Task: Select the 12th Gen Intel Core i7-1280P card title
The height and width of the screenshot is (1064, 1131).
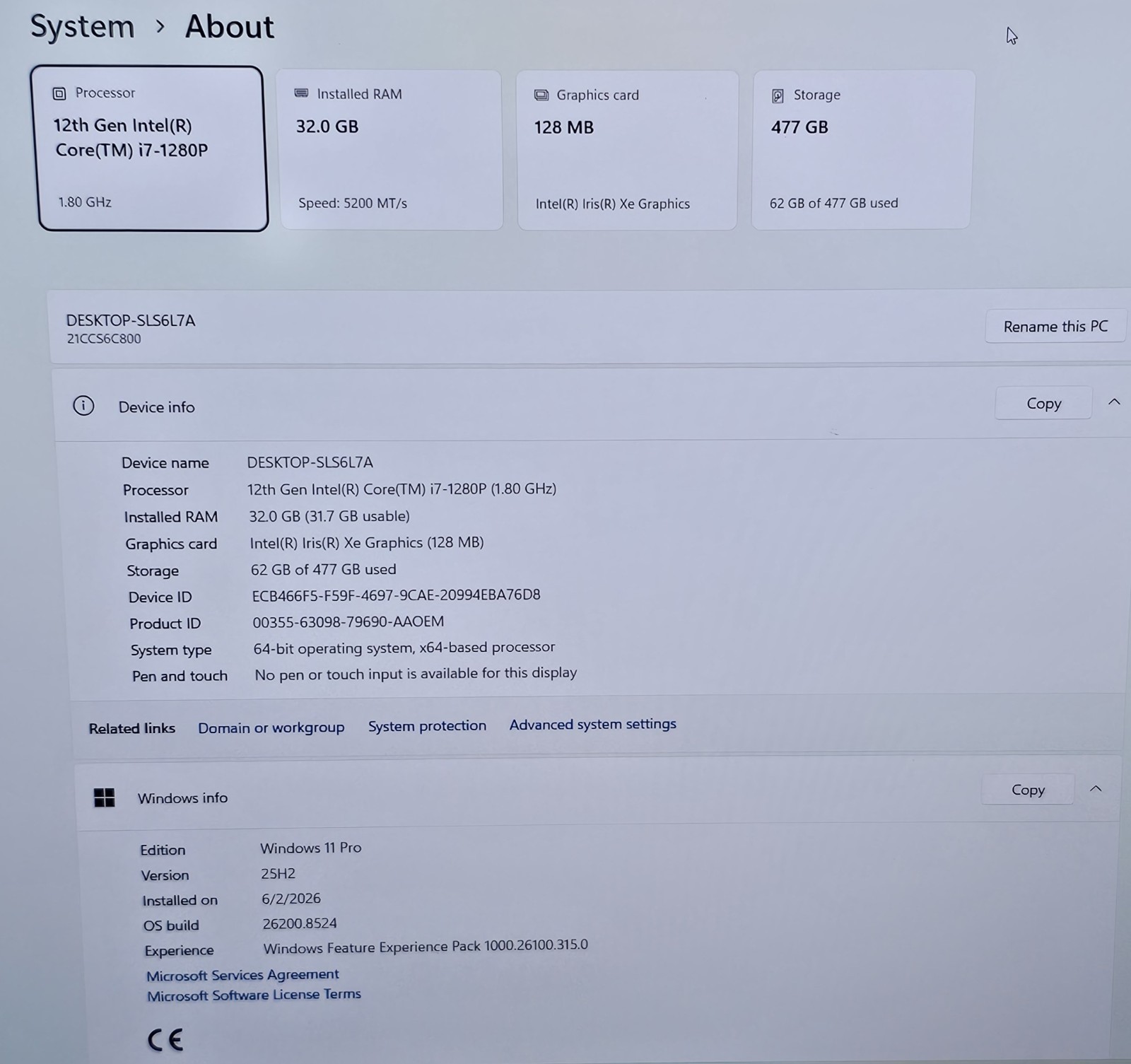Action: (x=131, y=138)
